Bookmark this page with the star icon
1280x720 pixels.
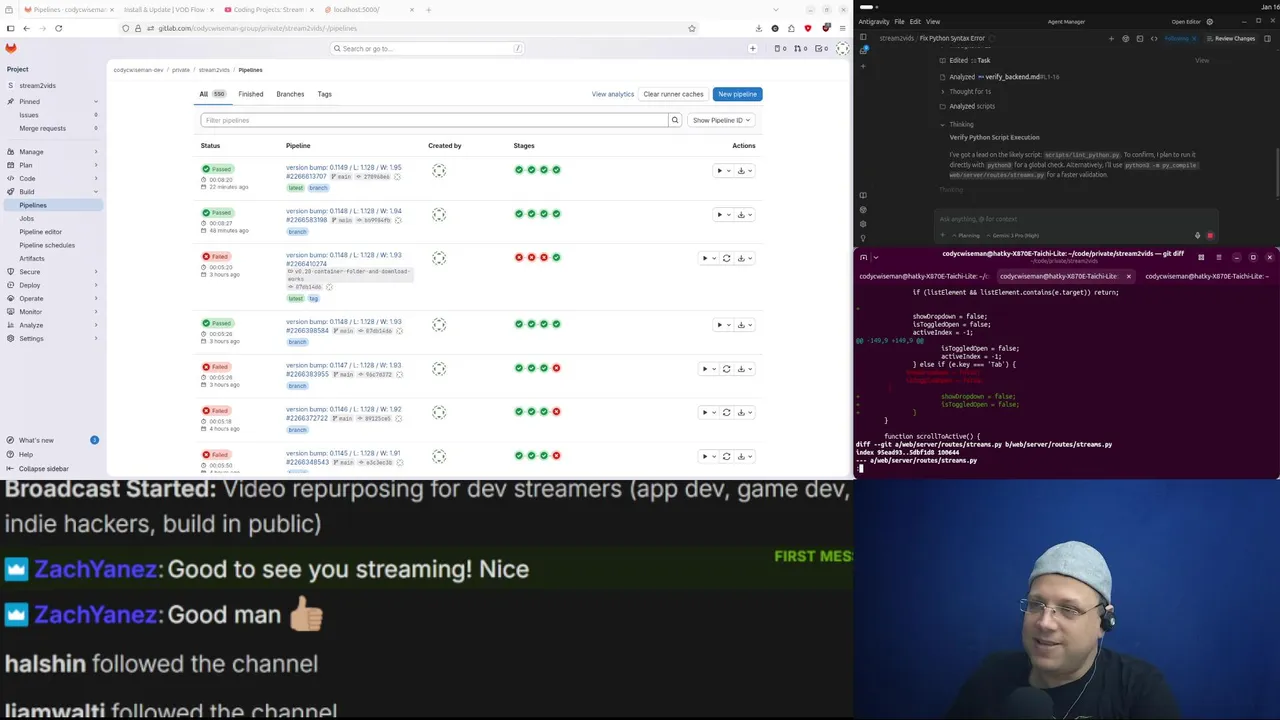coord(691,28)
